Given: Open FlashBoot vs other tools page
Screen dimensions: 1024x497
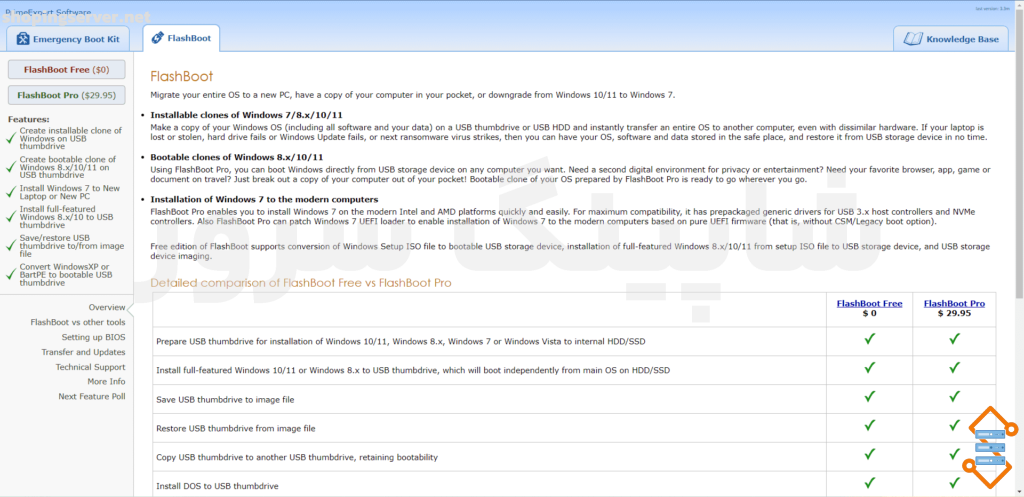Looking at the screenshot, I should point(78,322).
